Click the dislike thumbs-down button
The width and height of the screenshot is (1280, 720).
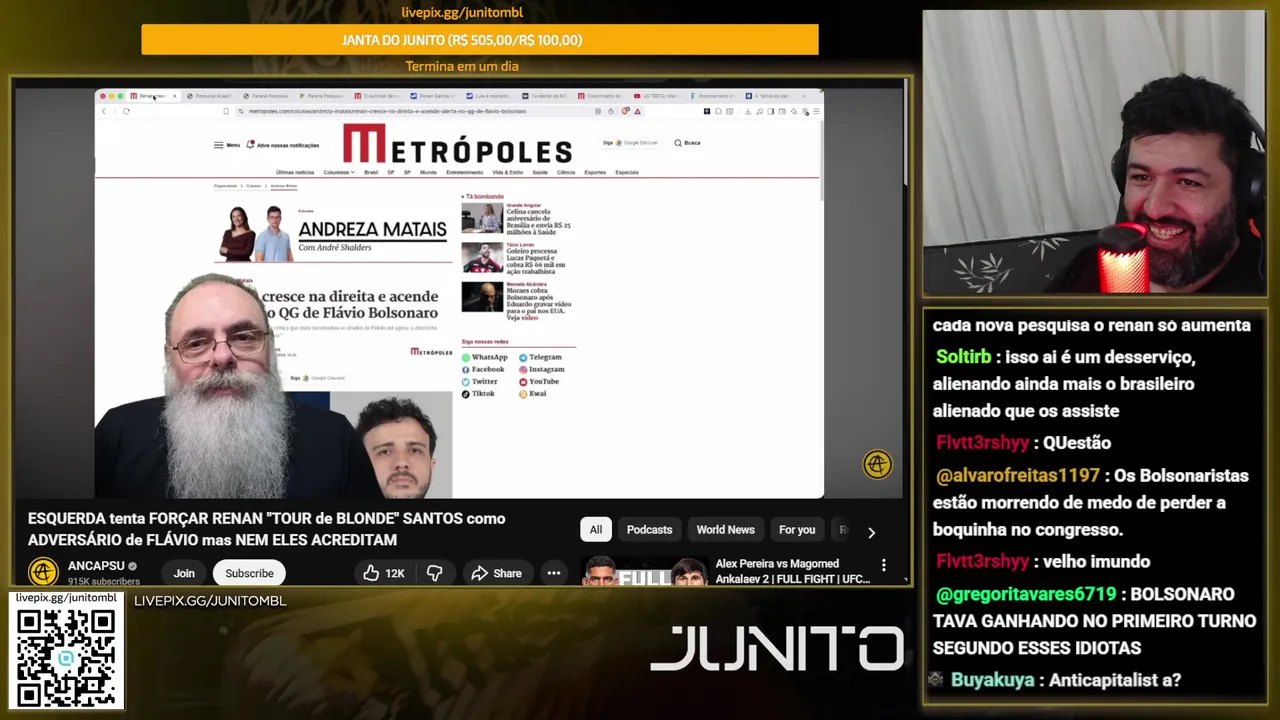[435, 573]
